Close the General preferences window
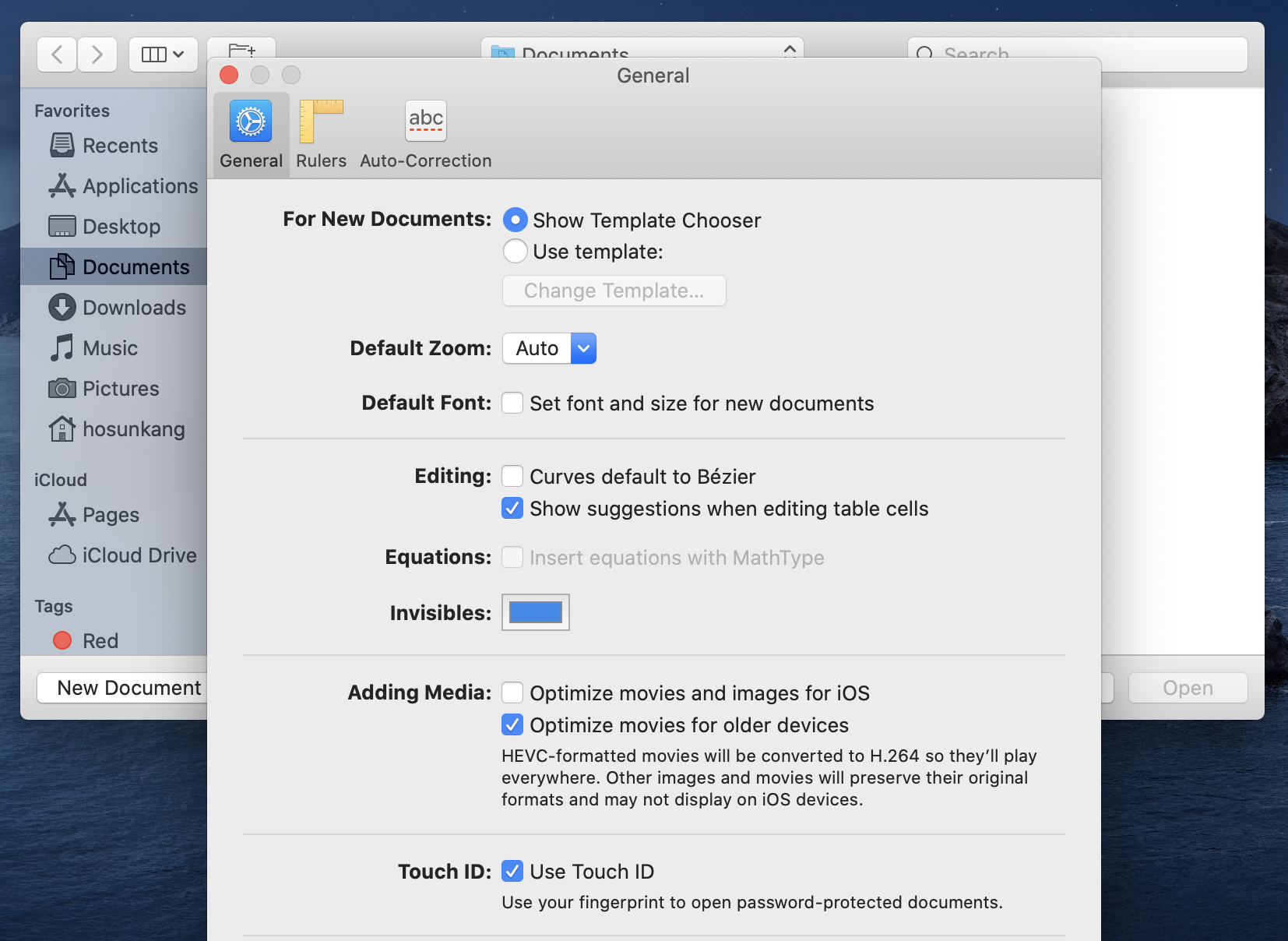This screenshot has height=941, width=1288. coord(229,75)
